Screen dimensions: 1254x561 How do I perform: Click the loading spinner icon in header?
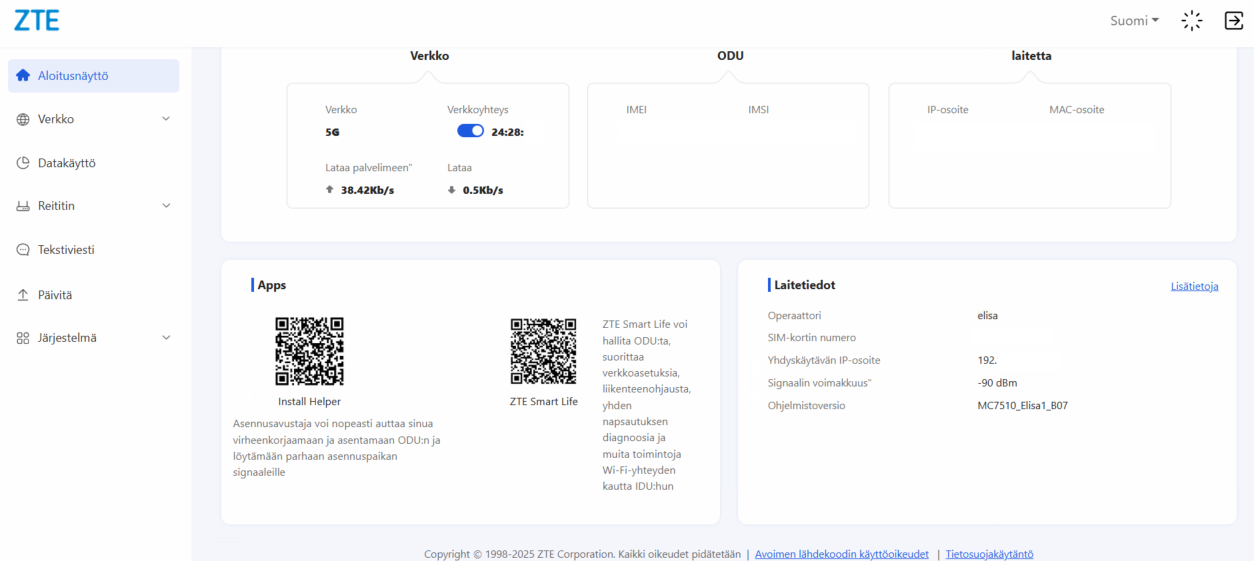(1191, 21)
